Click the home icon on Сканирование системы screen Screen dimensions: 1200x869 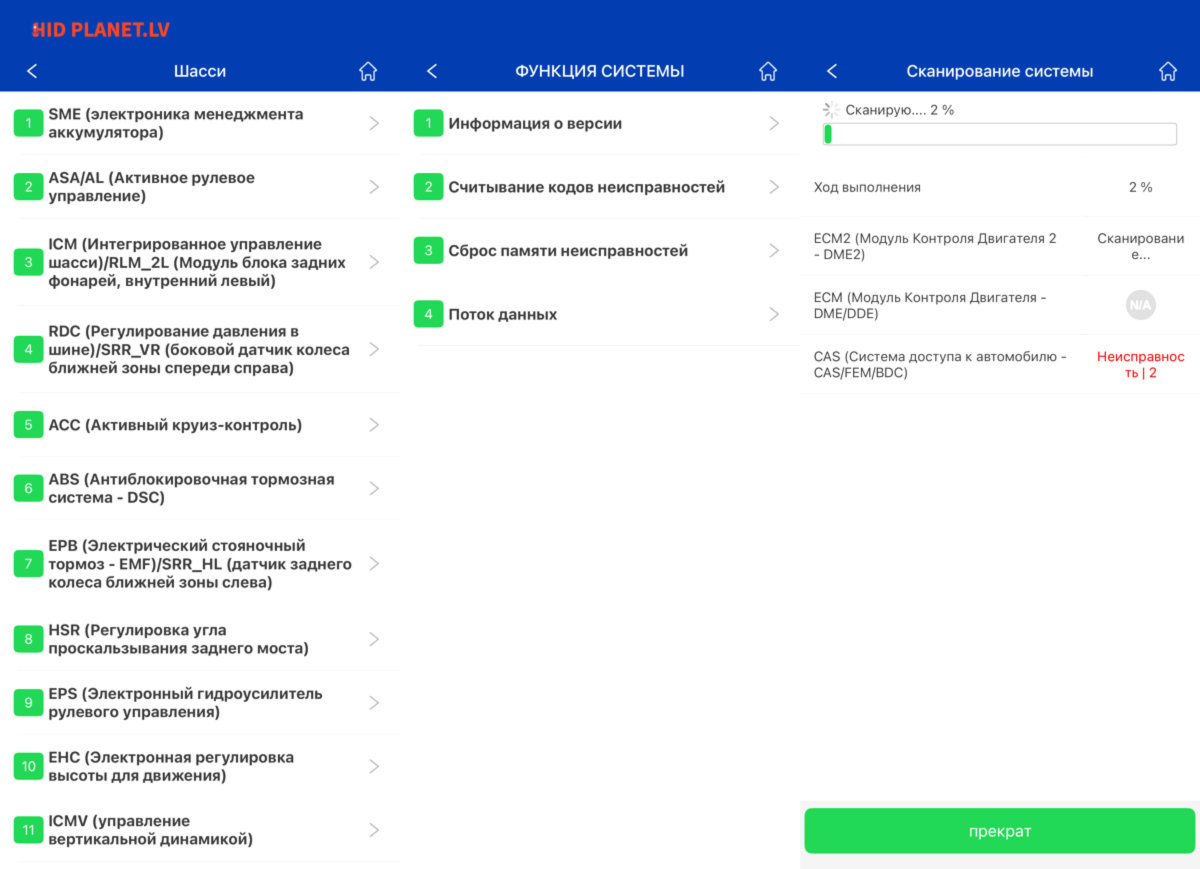pos(1168,71)
